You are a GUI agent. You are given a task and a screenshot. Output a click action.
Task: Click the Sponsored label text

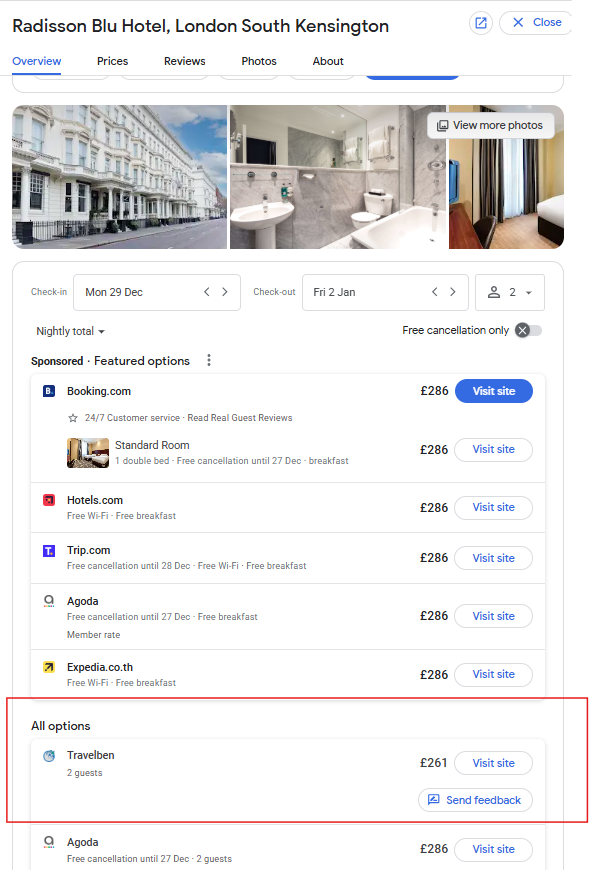click(x=57, y=361)
